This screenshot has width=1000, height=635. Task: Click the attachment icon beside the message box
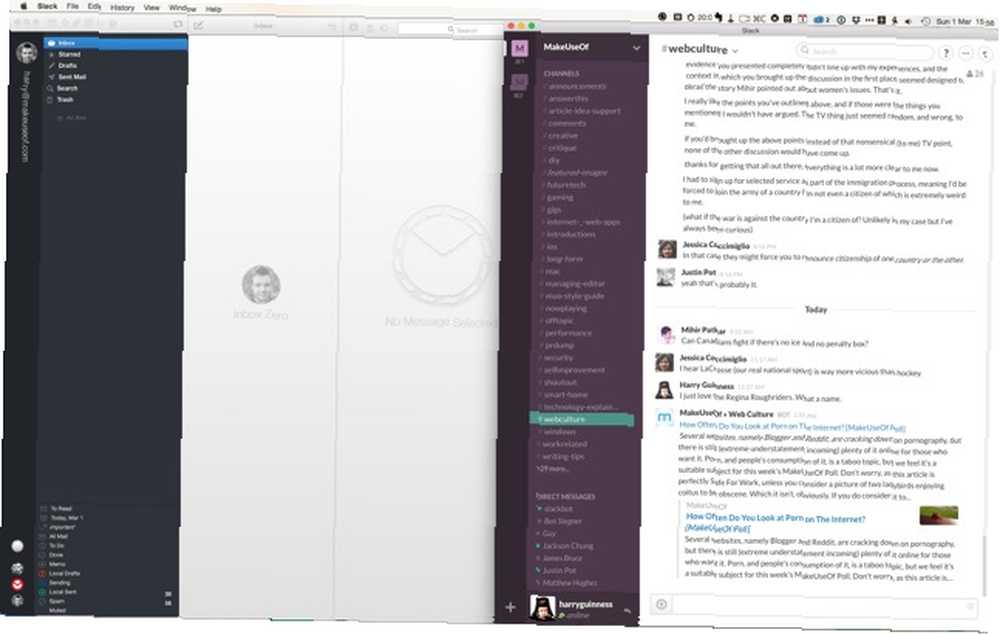661,604
